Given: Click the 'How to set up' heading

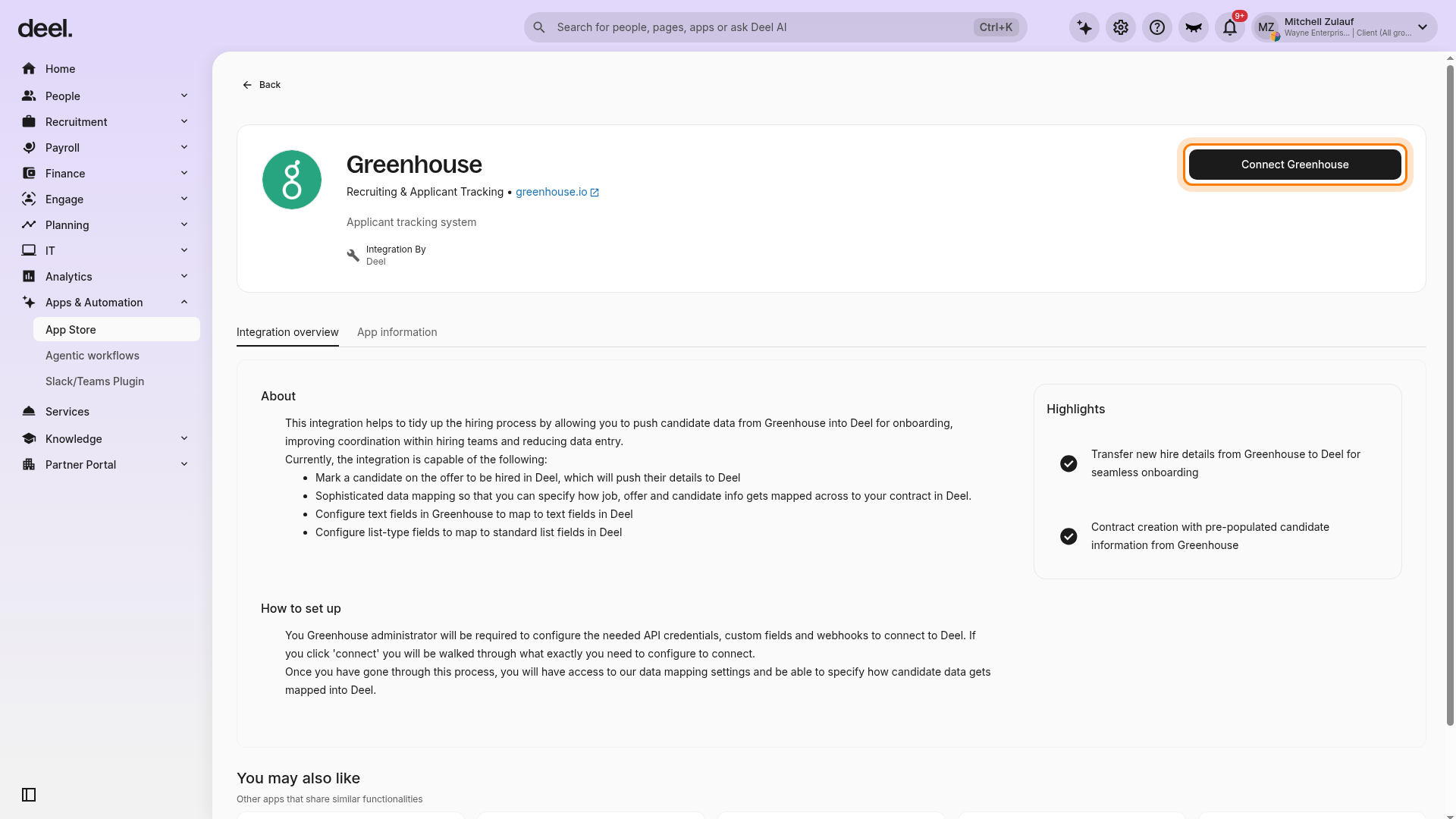Looking at the screenshot, I should 301,608.
